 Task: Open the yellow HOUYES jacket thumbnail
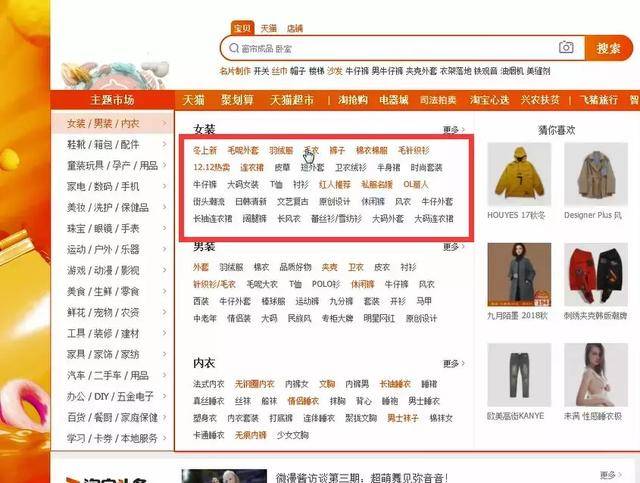[519, 174]
